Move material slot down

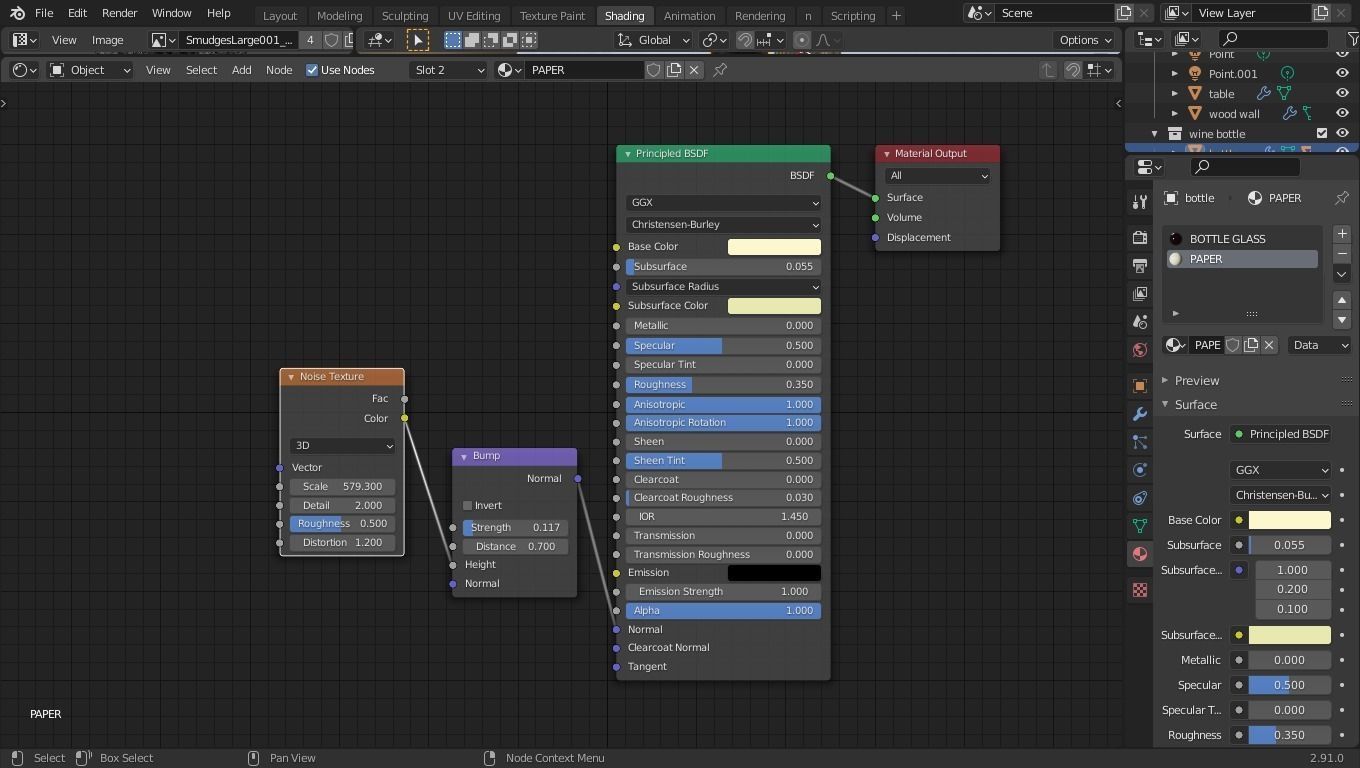(x=1342, y=320)
